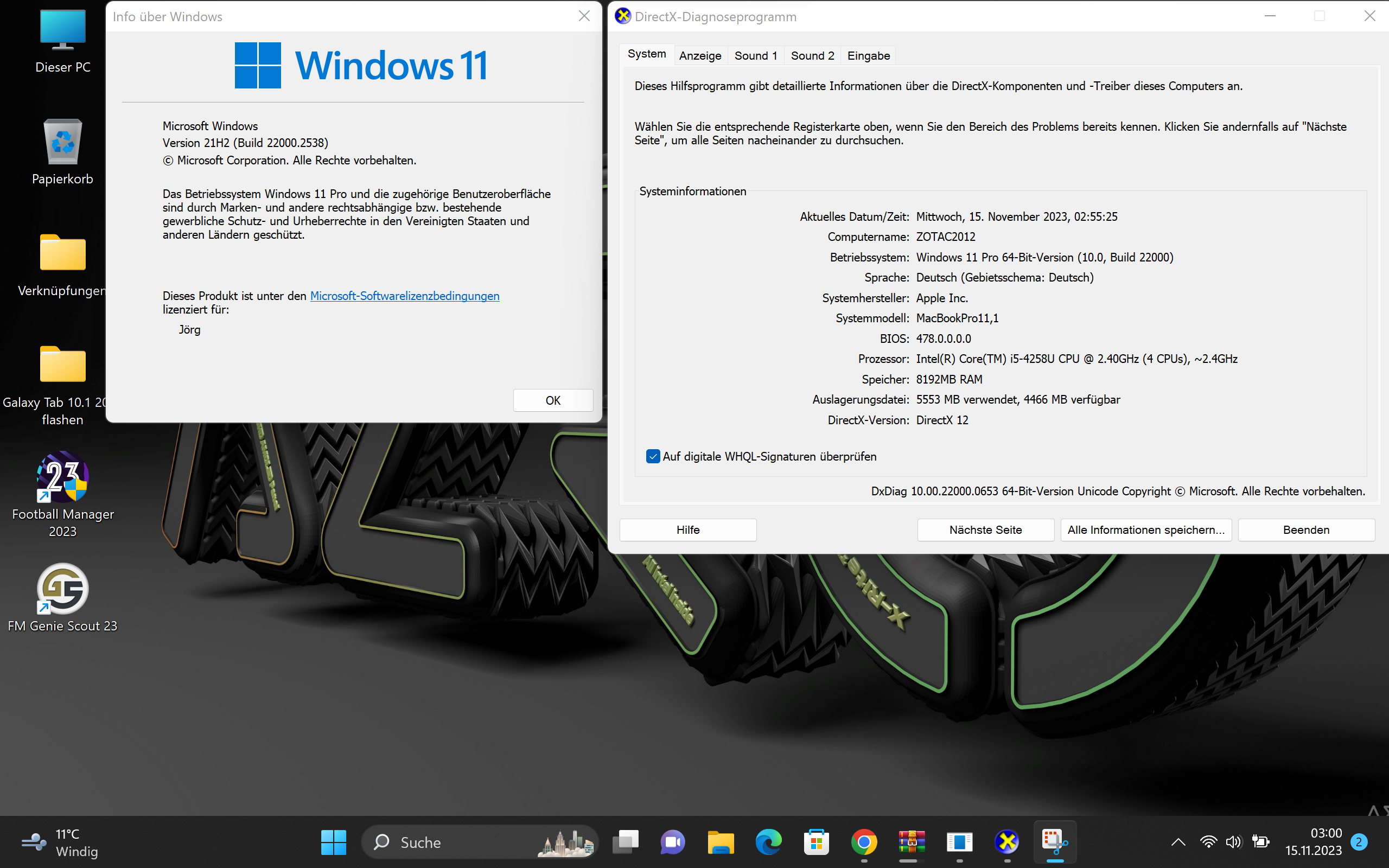The height and width of the screenshot is (868, 1389).
Task: Switch to the Sound 1 tab
Action: [x=755, y=56]
